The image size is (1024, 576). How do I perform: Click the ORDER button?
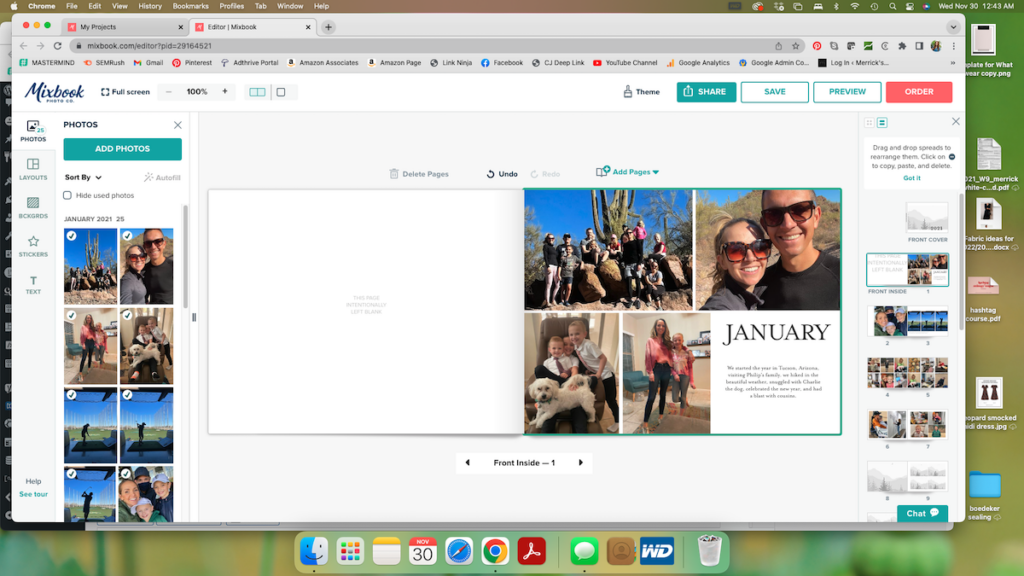(918, 91)
